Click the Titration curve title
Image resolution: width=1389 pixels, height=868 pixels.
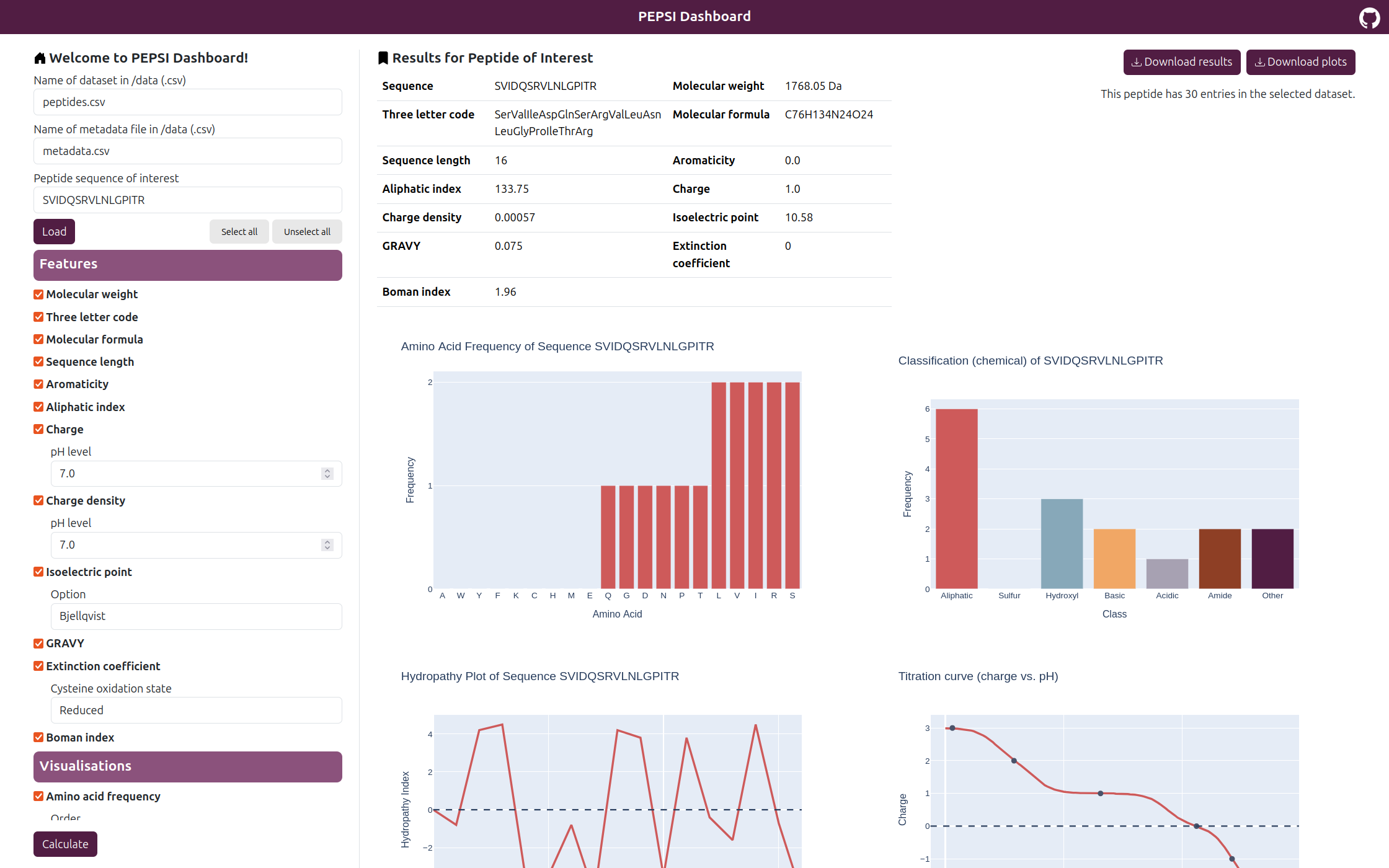click(x=978, y=676)
